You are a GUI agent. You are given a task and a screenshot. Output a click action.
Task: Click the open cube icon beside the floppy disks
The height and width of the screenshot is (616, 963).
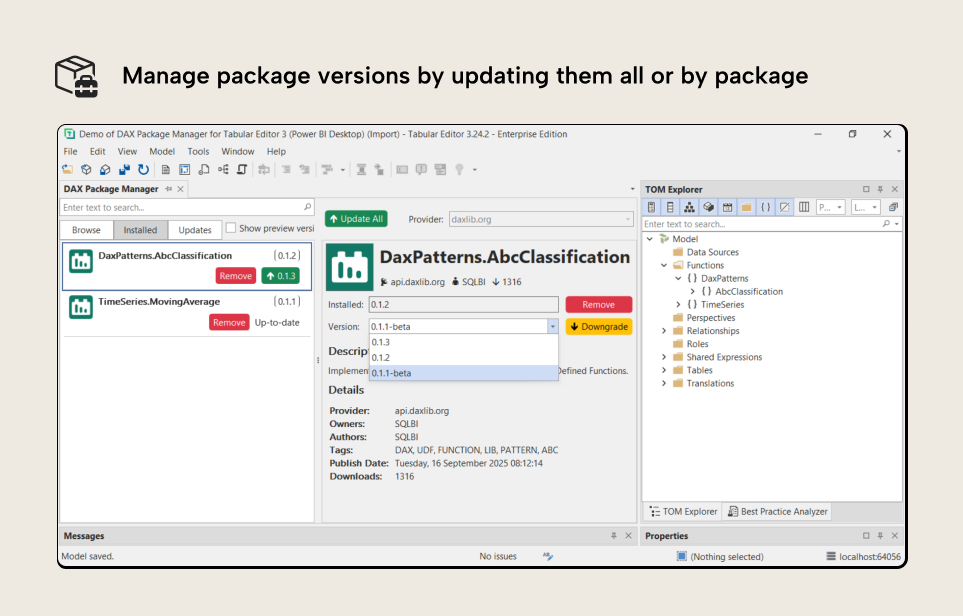click(106, 170)
